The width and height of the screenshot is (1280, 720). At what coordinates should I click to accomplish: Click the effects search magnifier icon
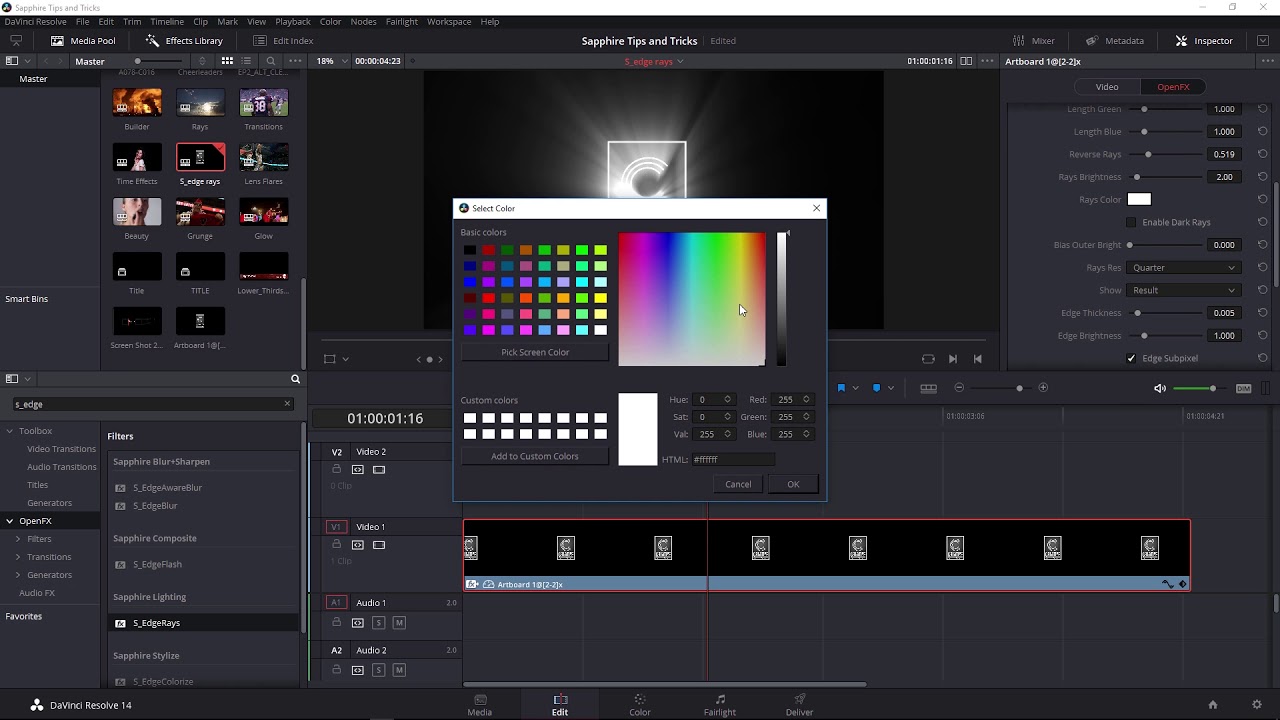(x=295, y=379)
